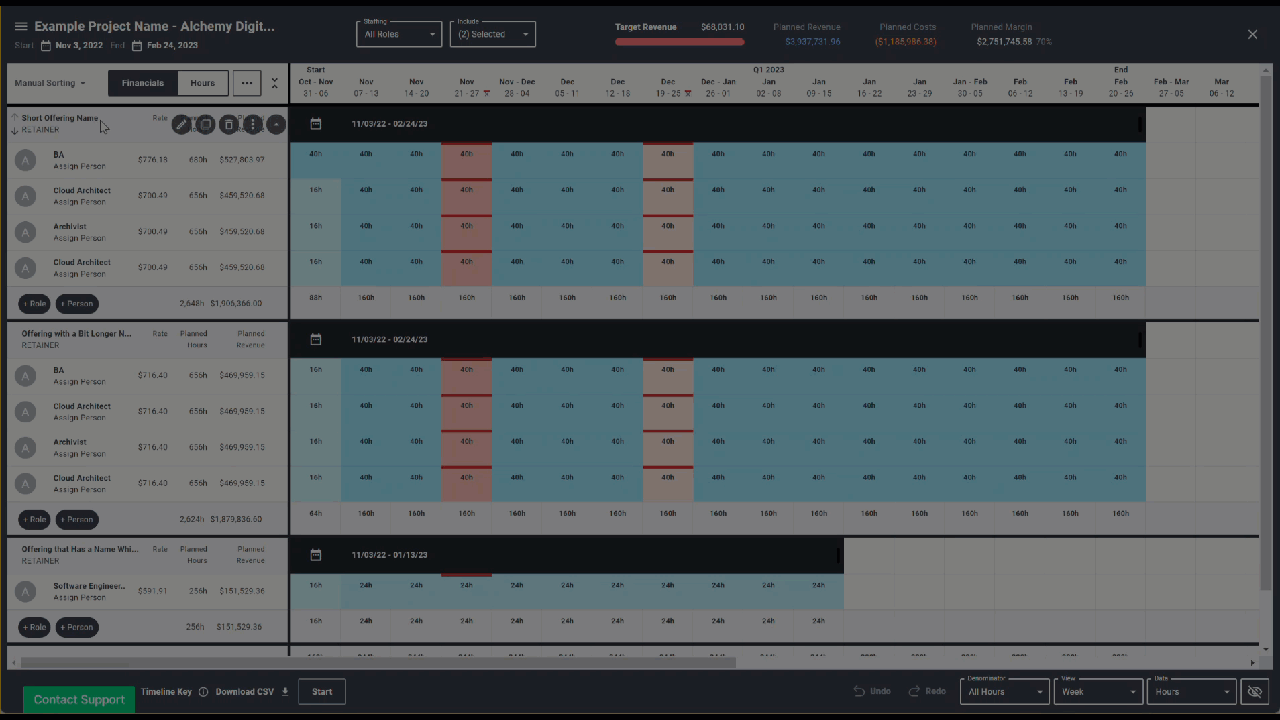Open the Staffing All Roles dropdown
This screenshot has width=1280, height=720.
coord(399,34)
